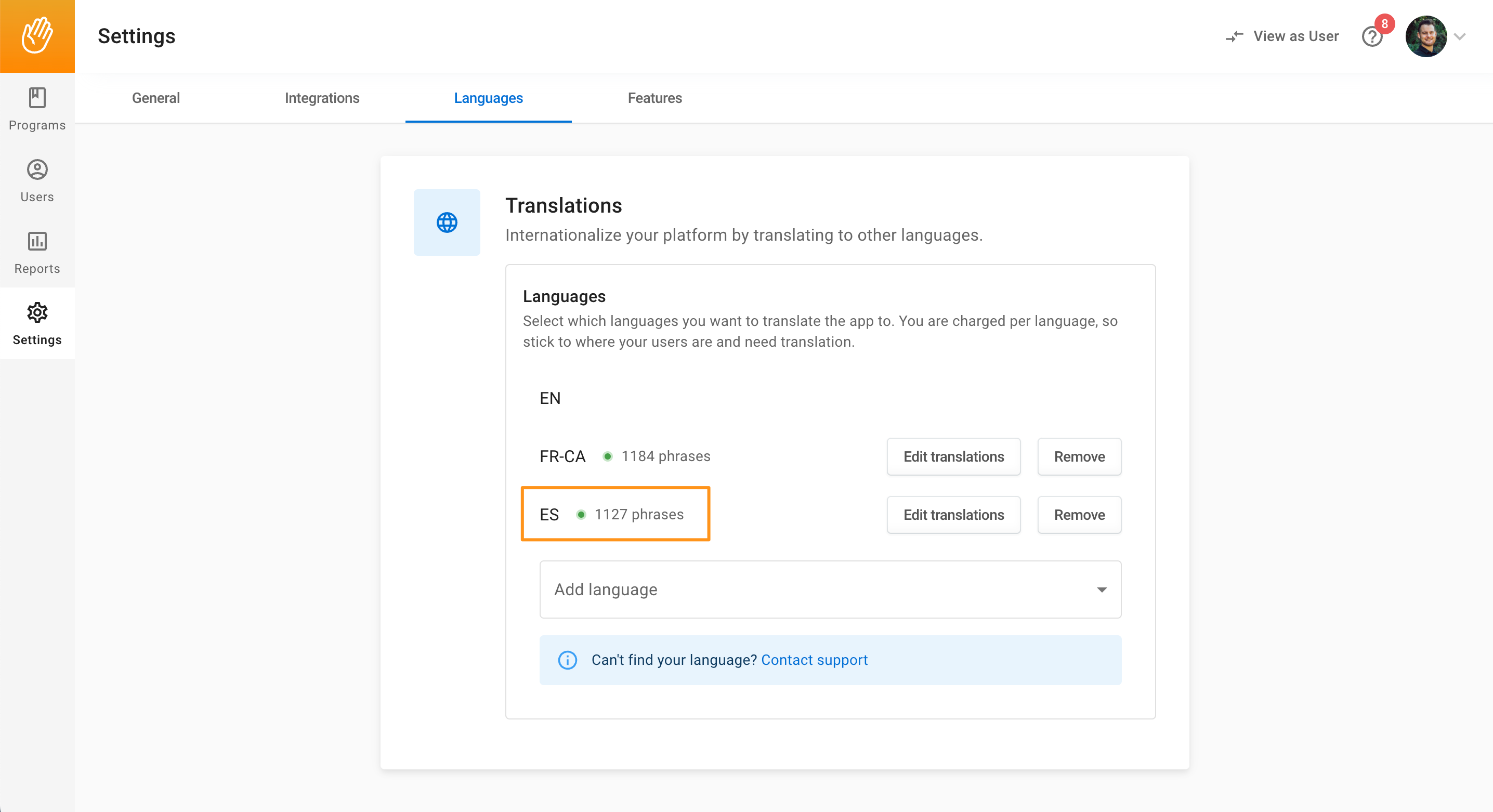This screenshot has width=1493, height=812.
Task: Switch to the General tab
Action: 155,98
